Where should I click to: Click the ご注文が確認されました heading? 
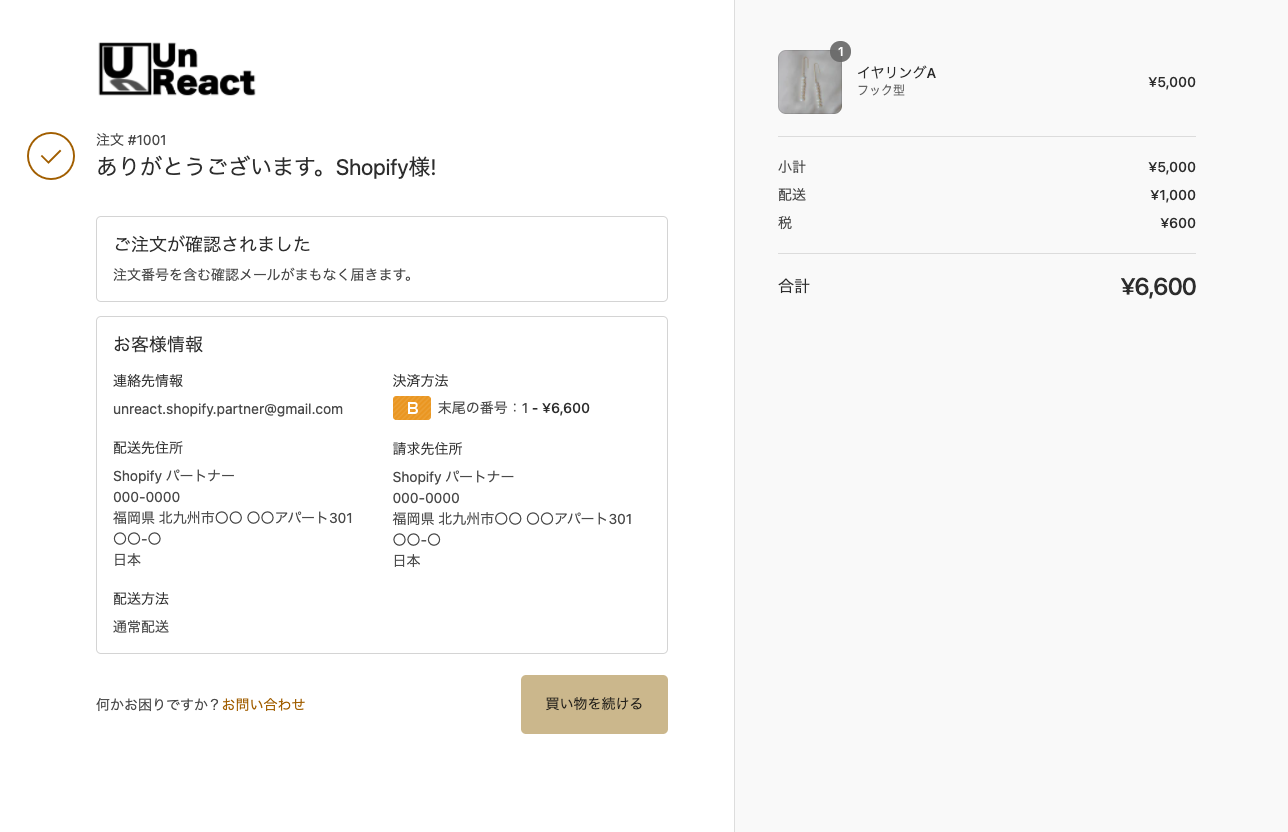pyautogui.click(x=212, y=244)
